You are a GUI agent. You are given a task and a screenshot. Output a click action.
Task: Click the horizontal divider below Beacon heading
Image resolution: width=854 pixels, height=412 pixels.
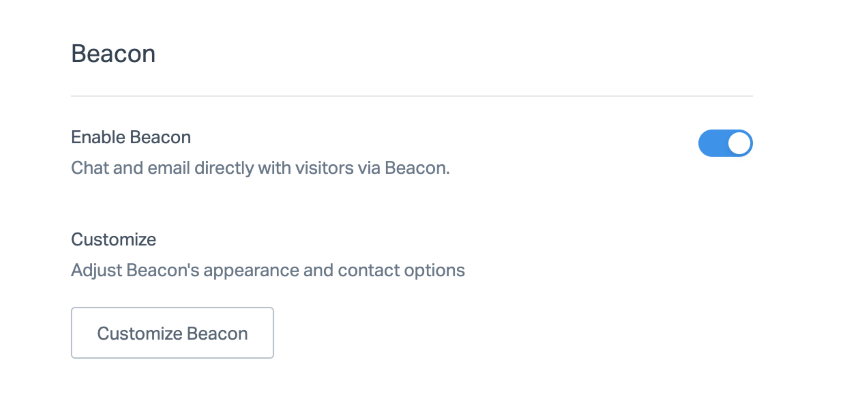point(411,96)
